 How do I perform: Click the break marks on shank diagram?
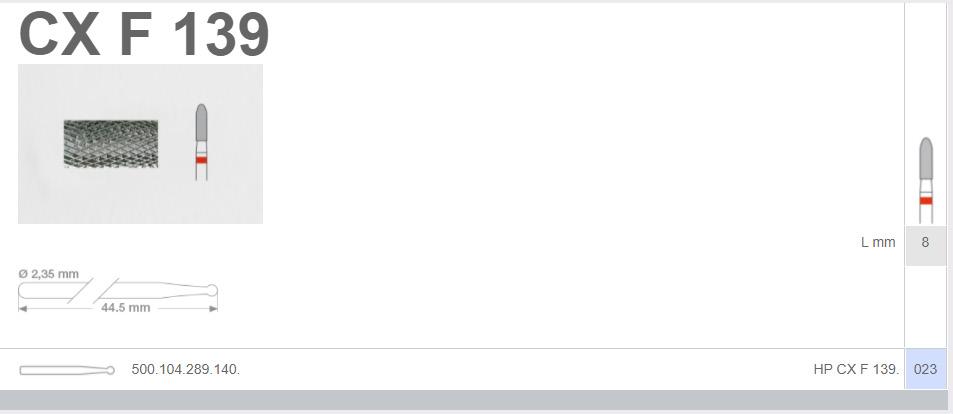93,291
